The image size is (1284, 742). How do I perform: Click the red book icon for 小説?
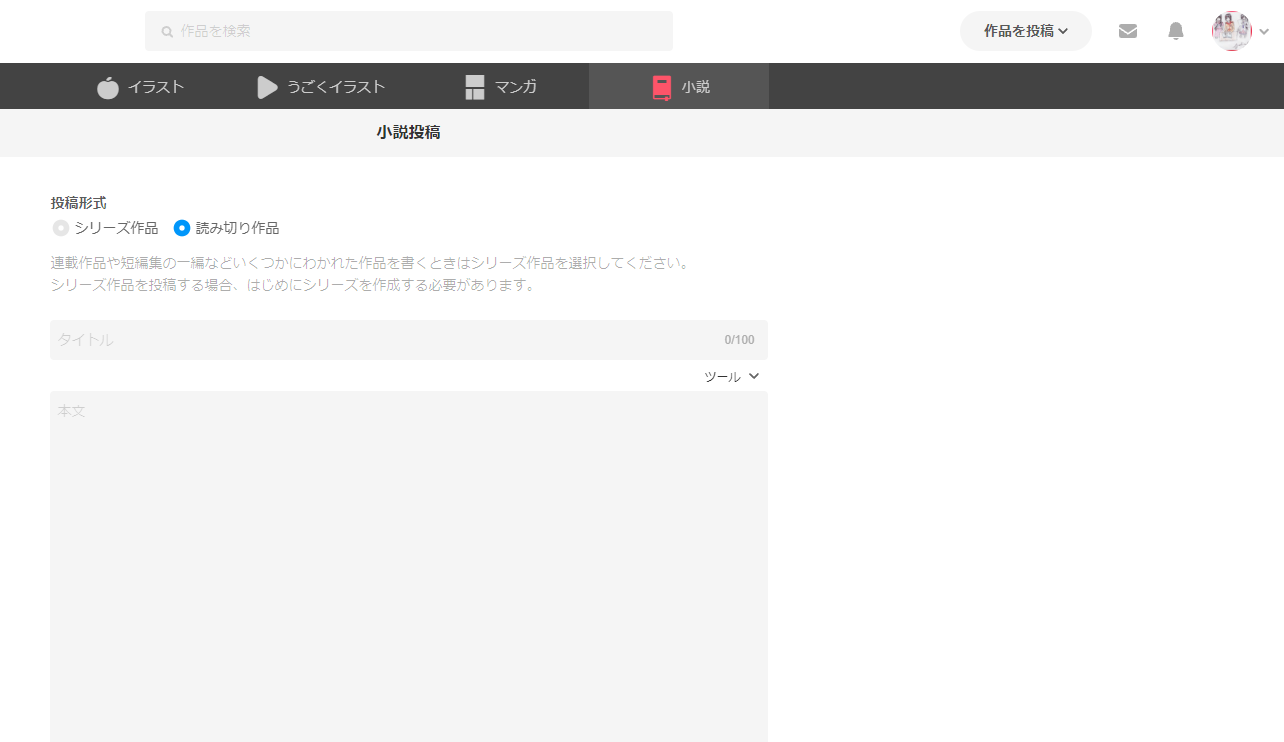click(x=662, y=87)
